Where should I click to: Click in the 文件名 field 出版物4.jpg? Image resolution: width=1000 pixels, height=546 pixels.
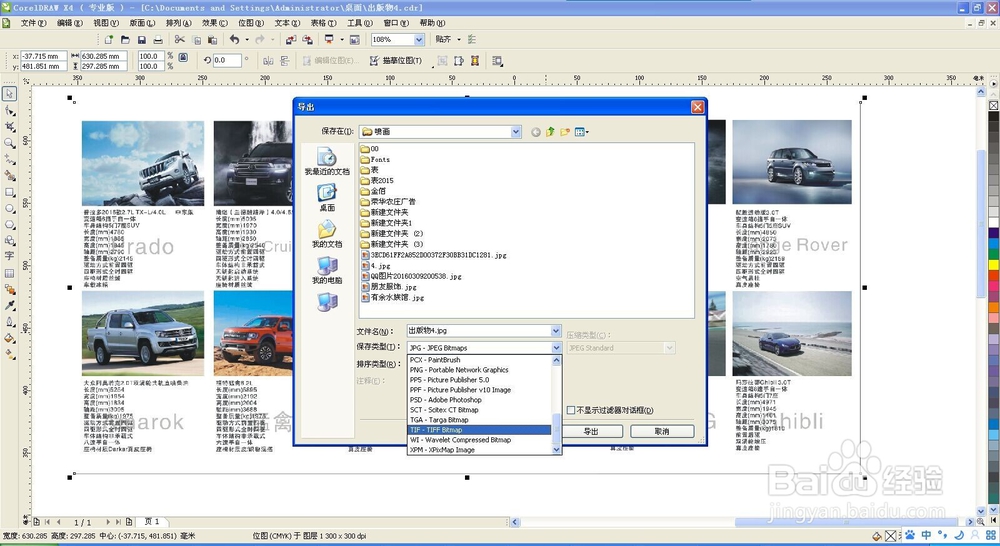[478, 330]
